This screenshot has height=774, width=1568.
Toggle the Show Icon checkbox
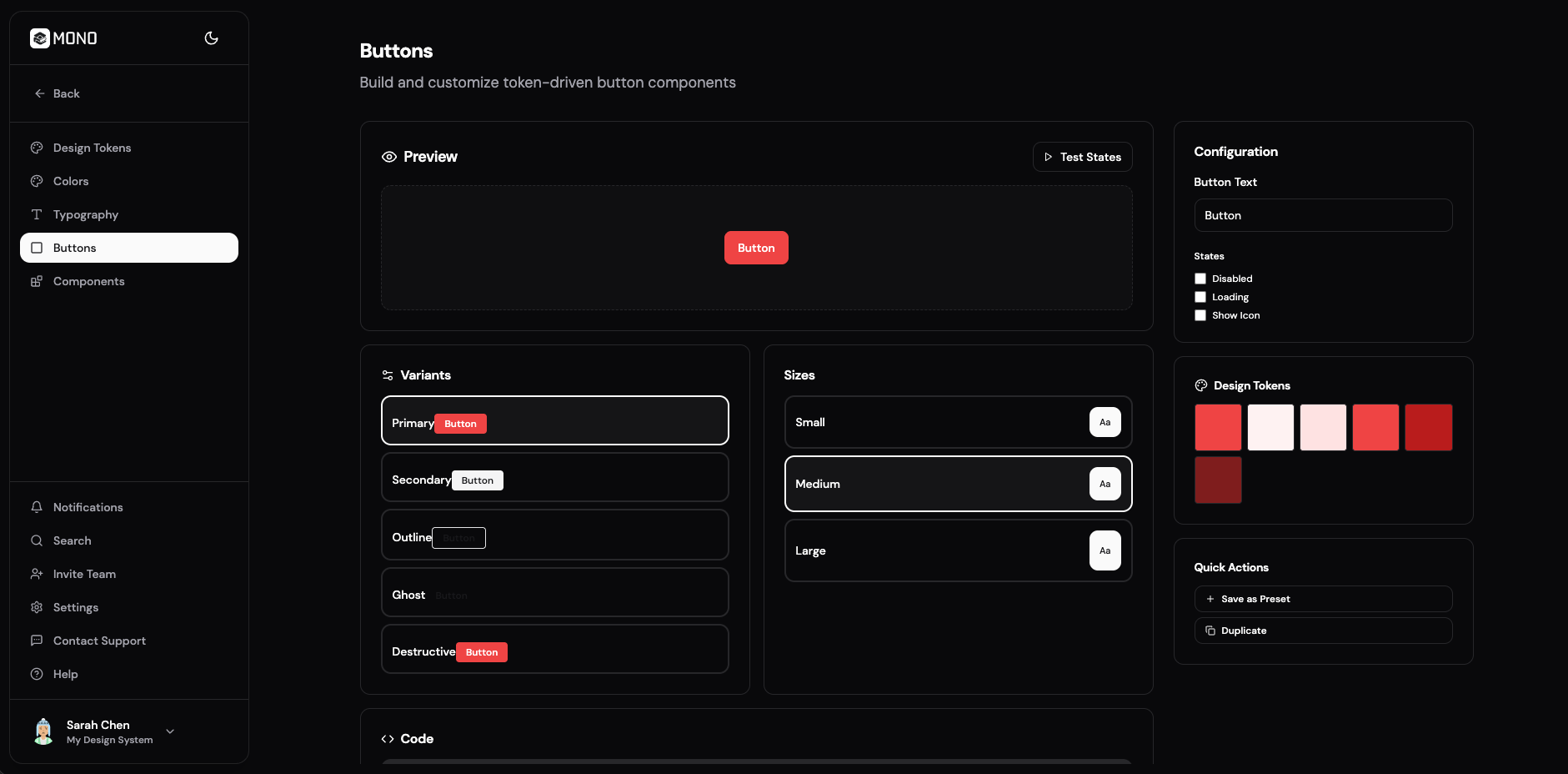pyautogui.click(x=1200, y=315)
